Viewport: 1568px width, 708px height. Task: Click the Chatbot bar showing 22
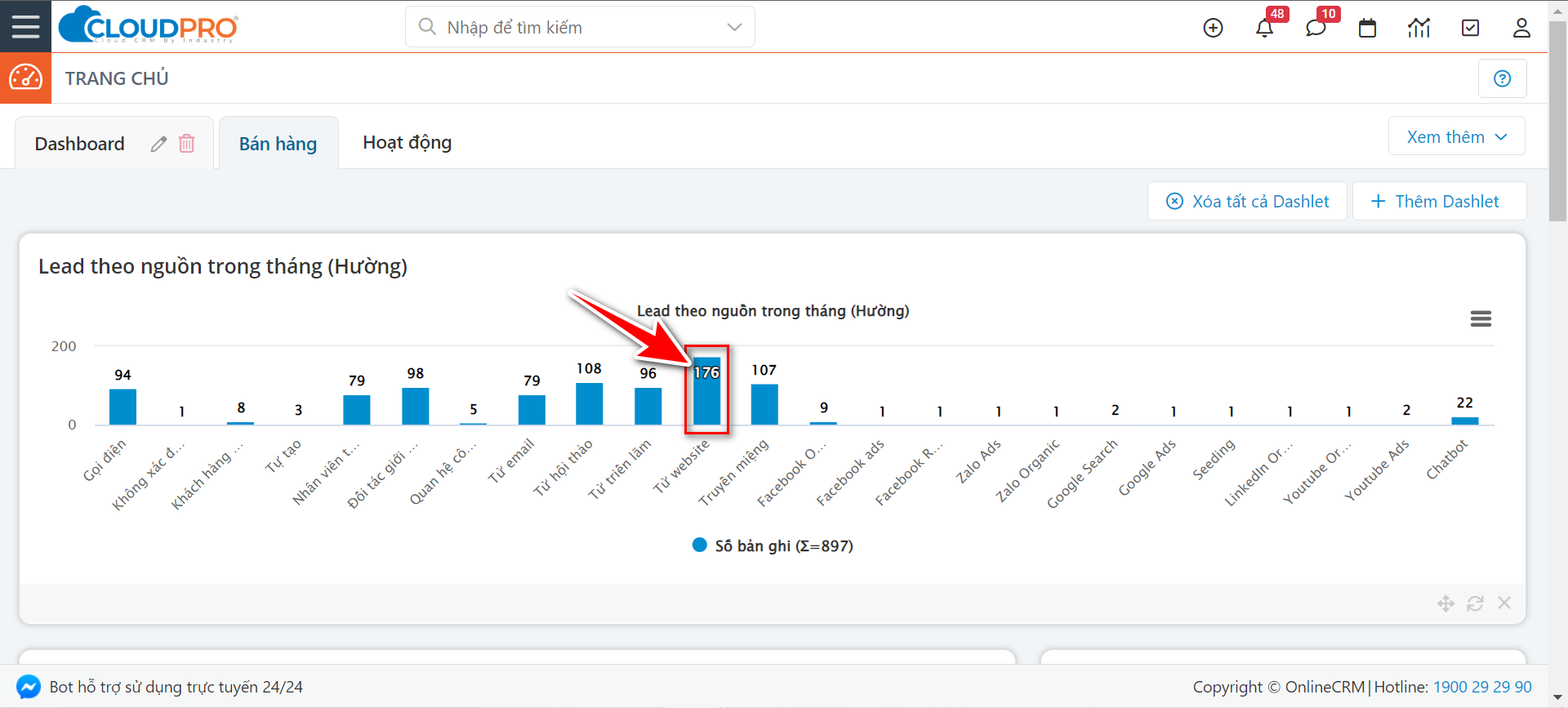(x=1465, y=421)
